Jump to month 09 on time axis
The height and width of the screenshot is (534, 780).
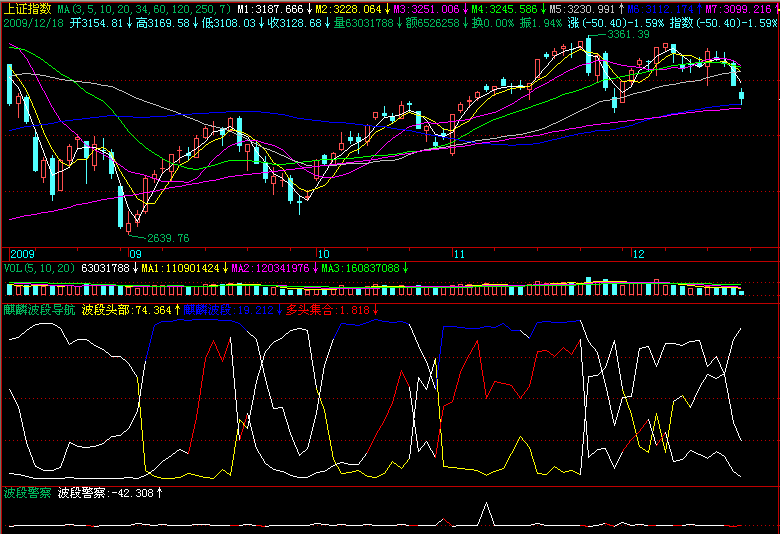point(135,254)
